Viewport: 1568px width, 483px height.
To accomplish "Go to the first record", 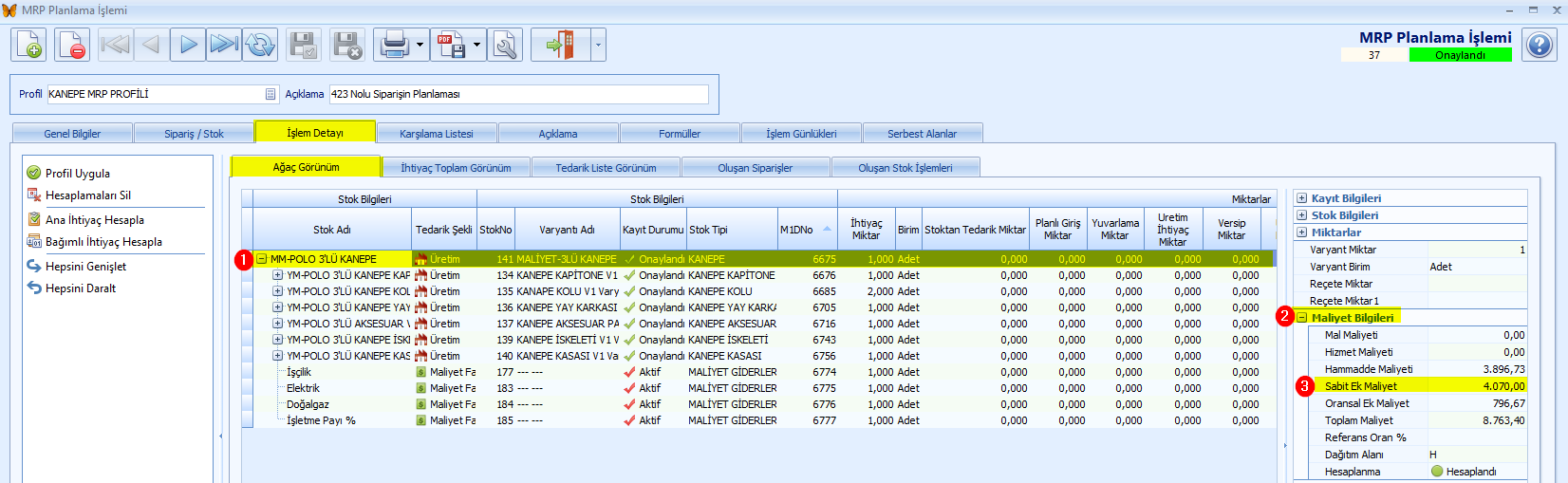I will [115, 45].
